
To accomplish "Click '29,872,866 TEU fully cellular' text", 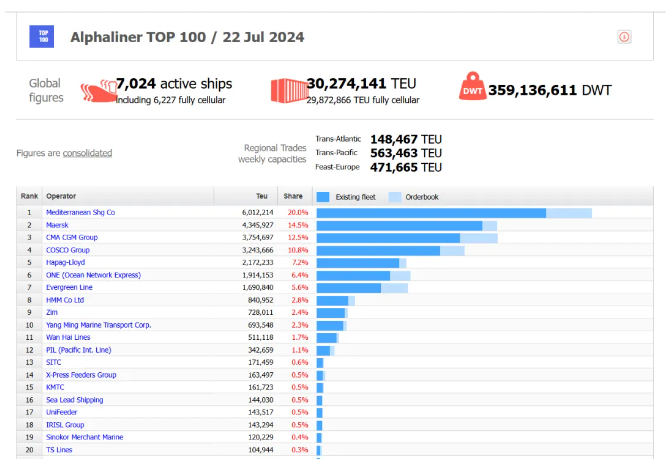I will tap(363, 100).
